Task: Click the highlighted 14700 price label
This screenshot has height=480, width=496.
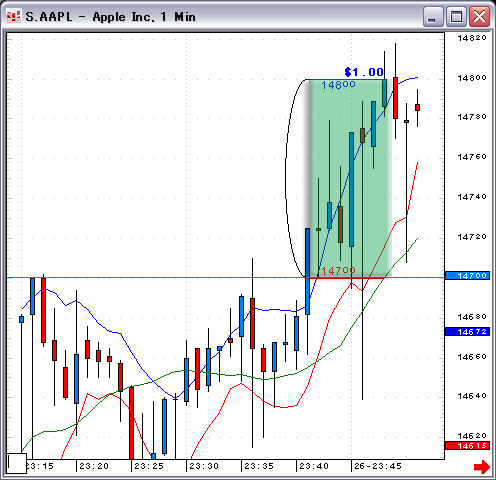Action: pos(467,276)
